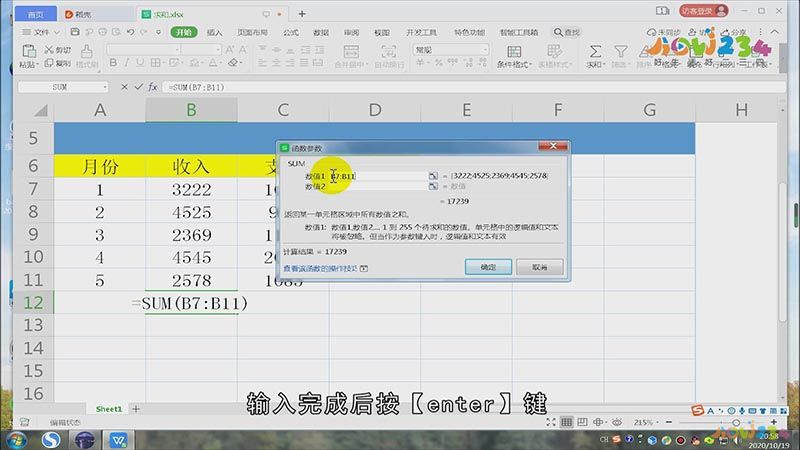Open the font size dropdown
The image size is (800, 450).
tap(218, 49)
